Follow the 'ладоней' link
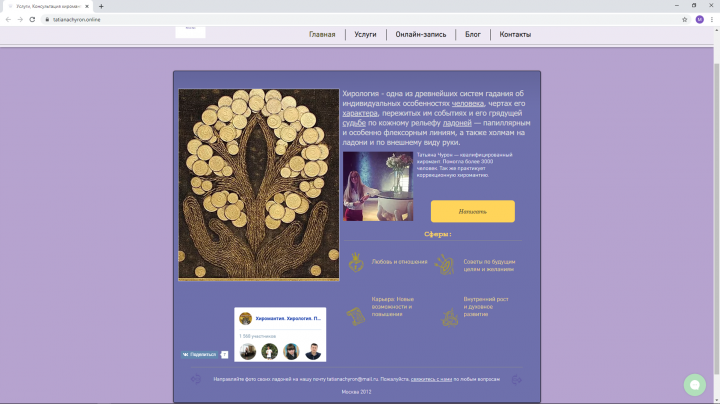This screenshot has height=404, width=720. tap(457, 123)
